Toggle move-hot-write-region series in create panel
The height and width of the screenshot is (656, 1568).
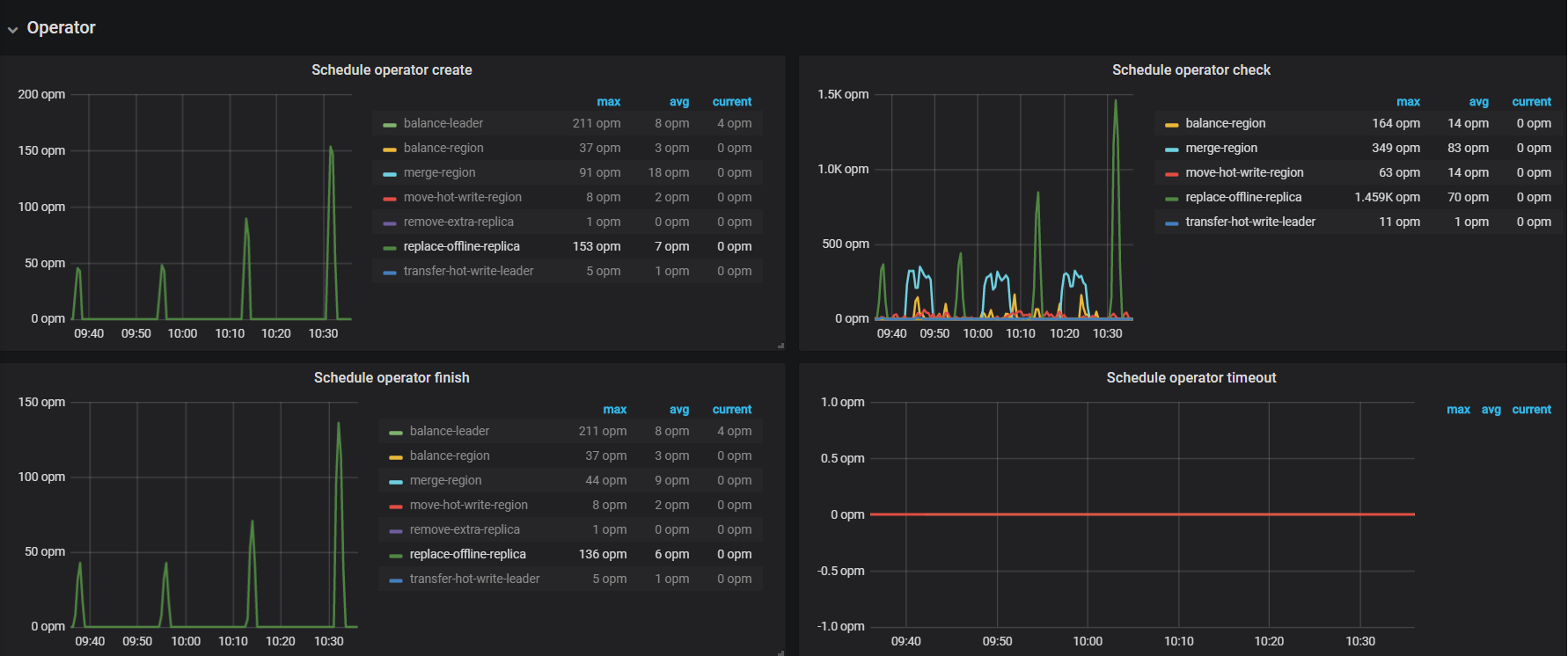pos(462,197)
